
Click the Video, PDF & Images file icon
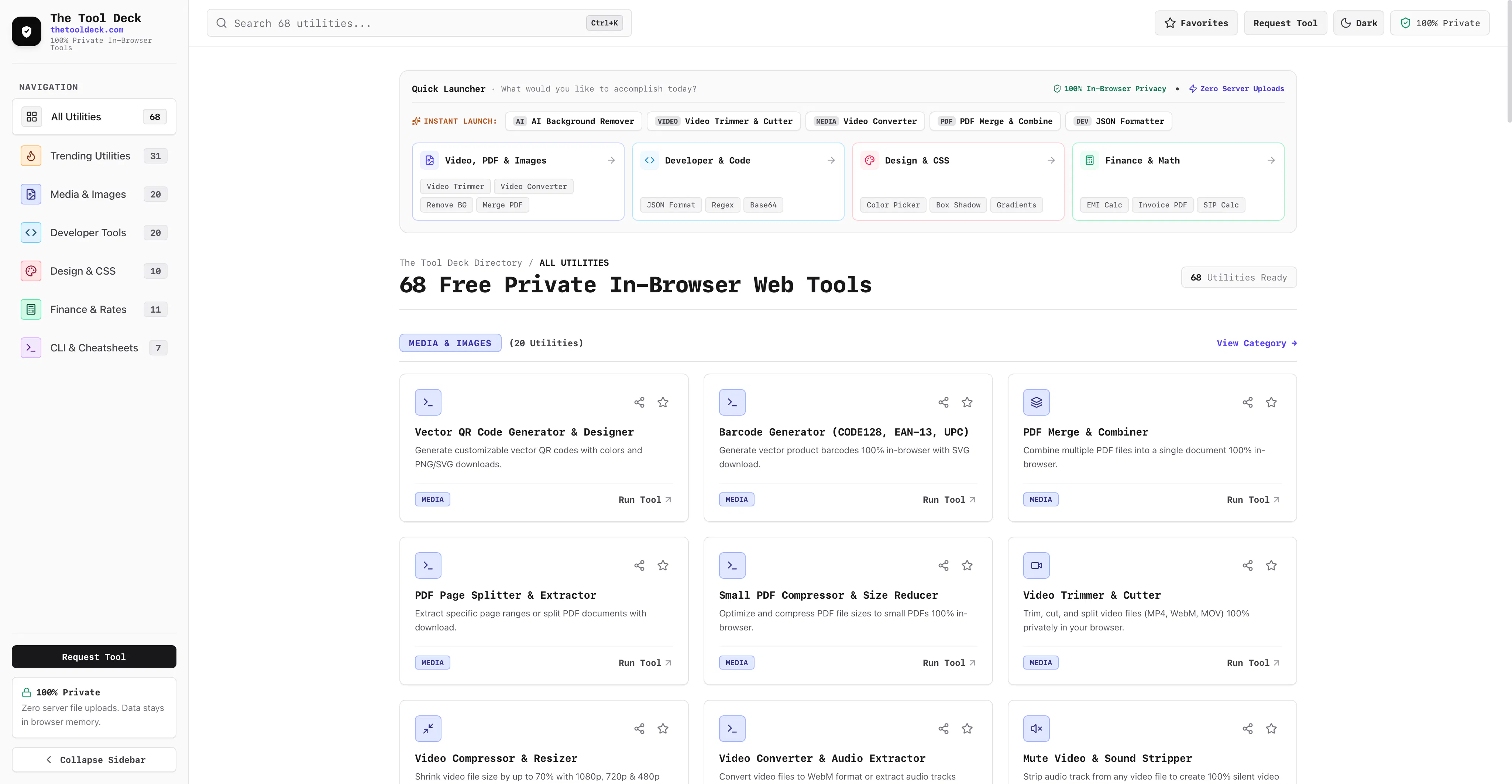(x=430, y=160)
